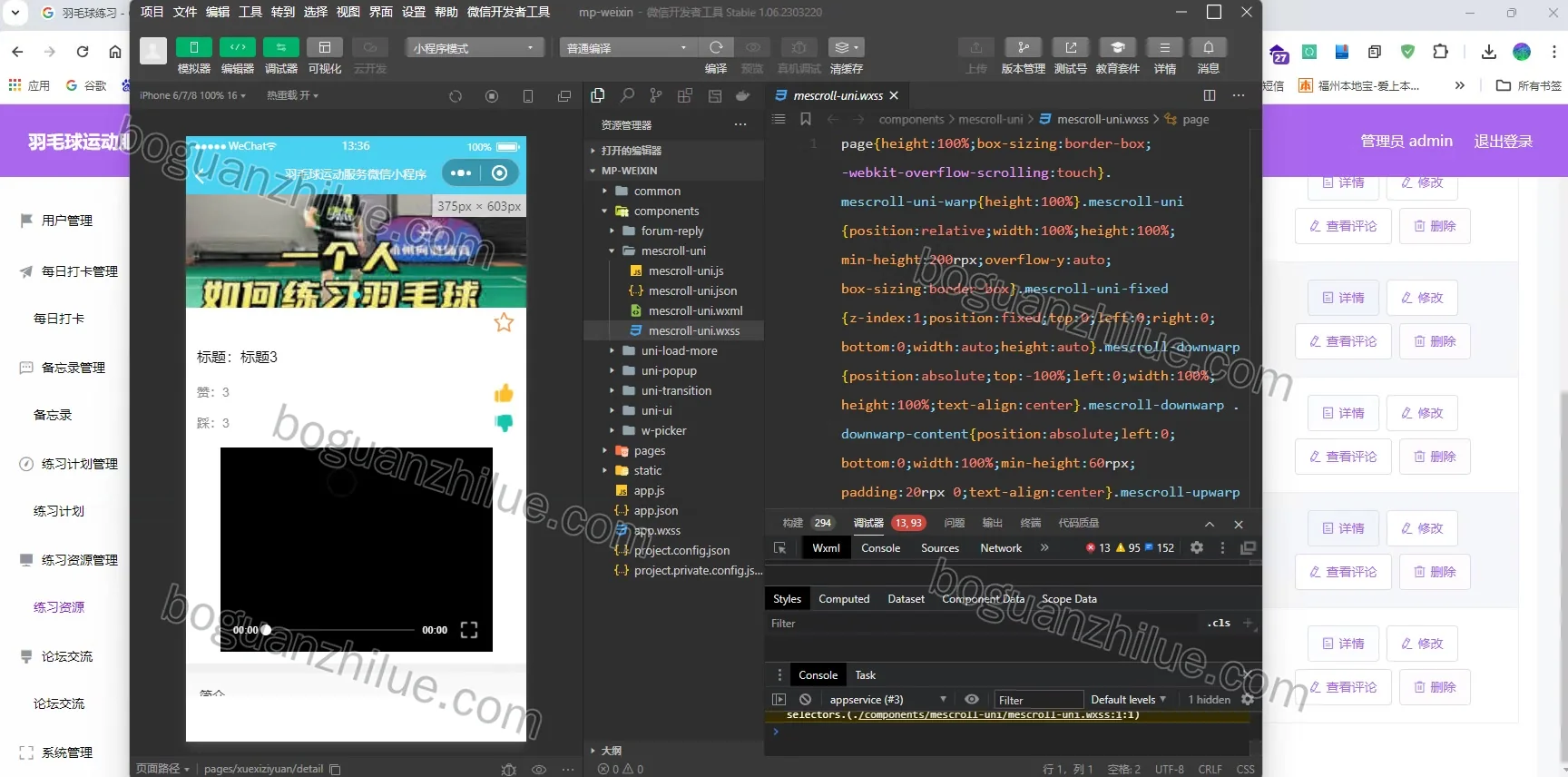Open the hot reload dropdown
The height and width of the screenshot is (777, 1568).
[x=292, y=95]
